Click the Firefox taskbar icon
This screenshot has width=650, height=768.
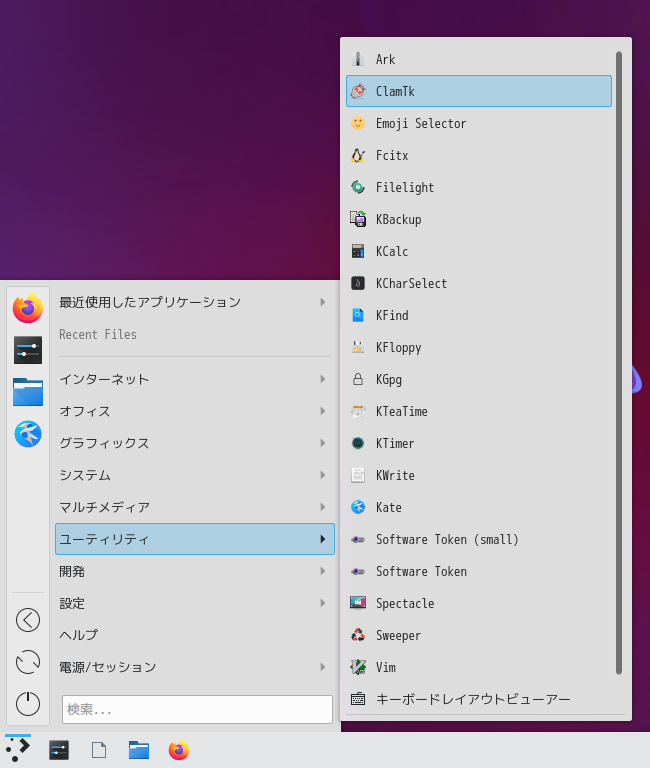[179, 750]
